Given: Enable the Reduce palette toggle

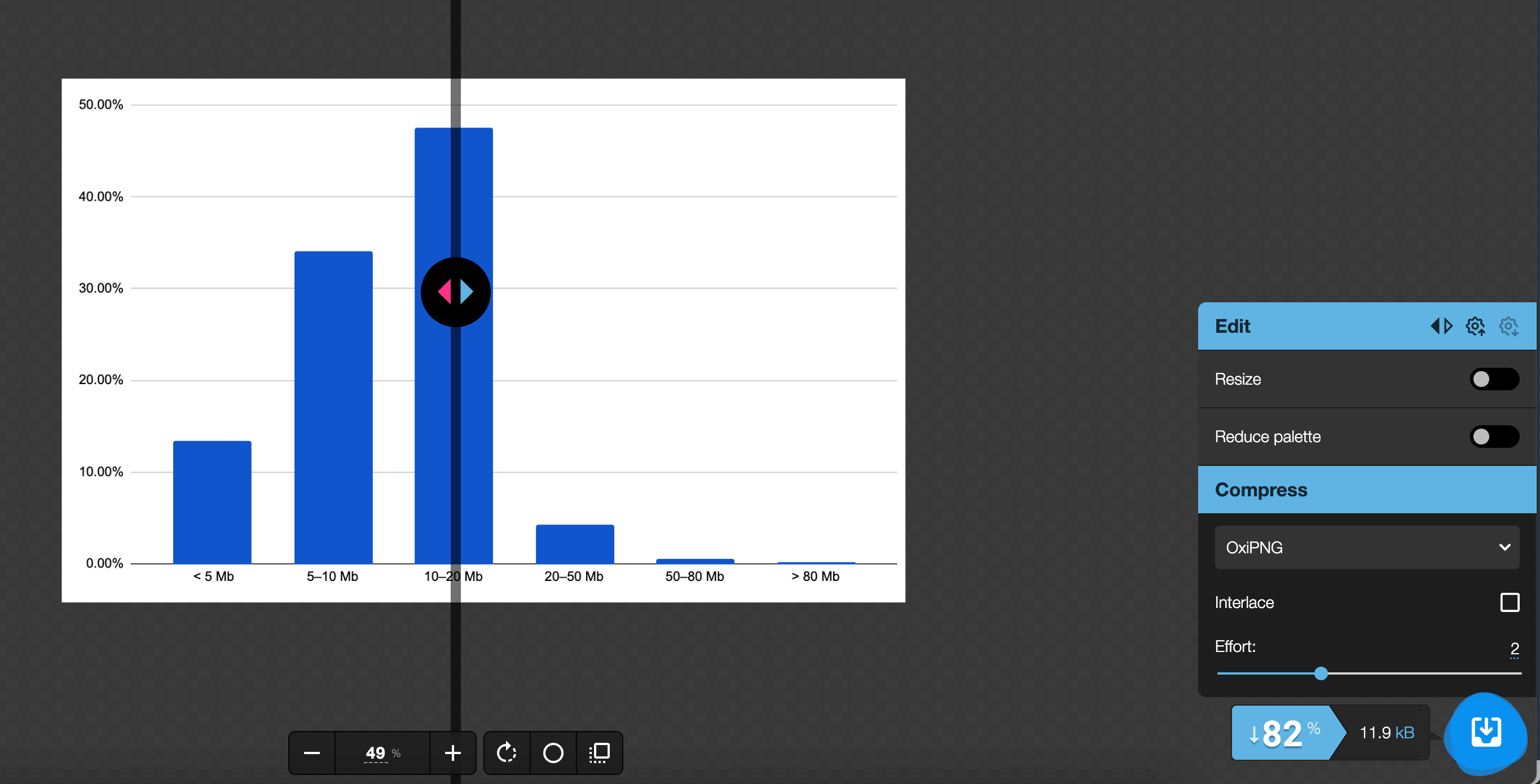Looking at the screenshot, I should click(1493, 436).
